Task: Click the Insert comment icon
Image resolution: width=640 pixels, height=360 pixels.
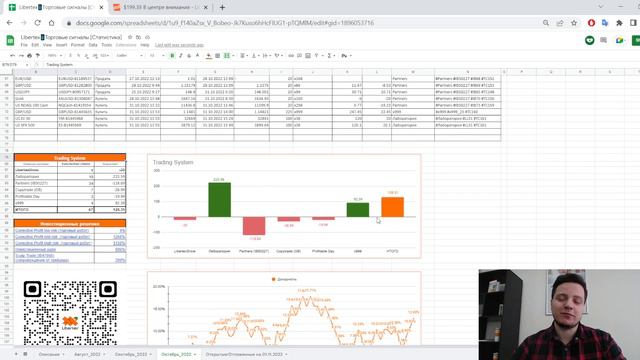Action: (x=299, y=56)
